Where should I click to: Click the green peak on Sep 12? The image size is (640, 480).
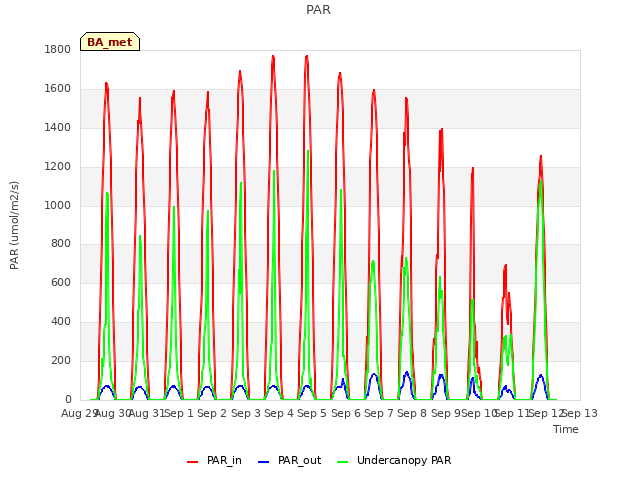coord(540,181)
